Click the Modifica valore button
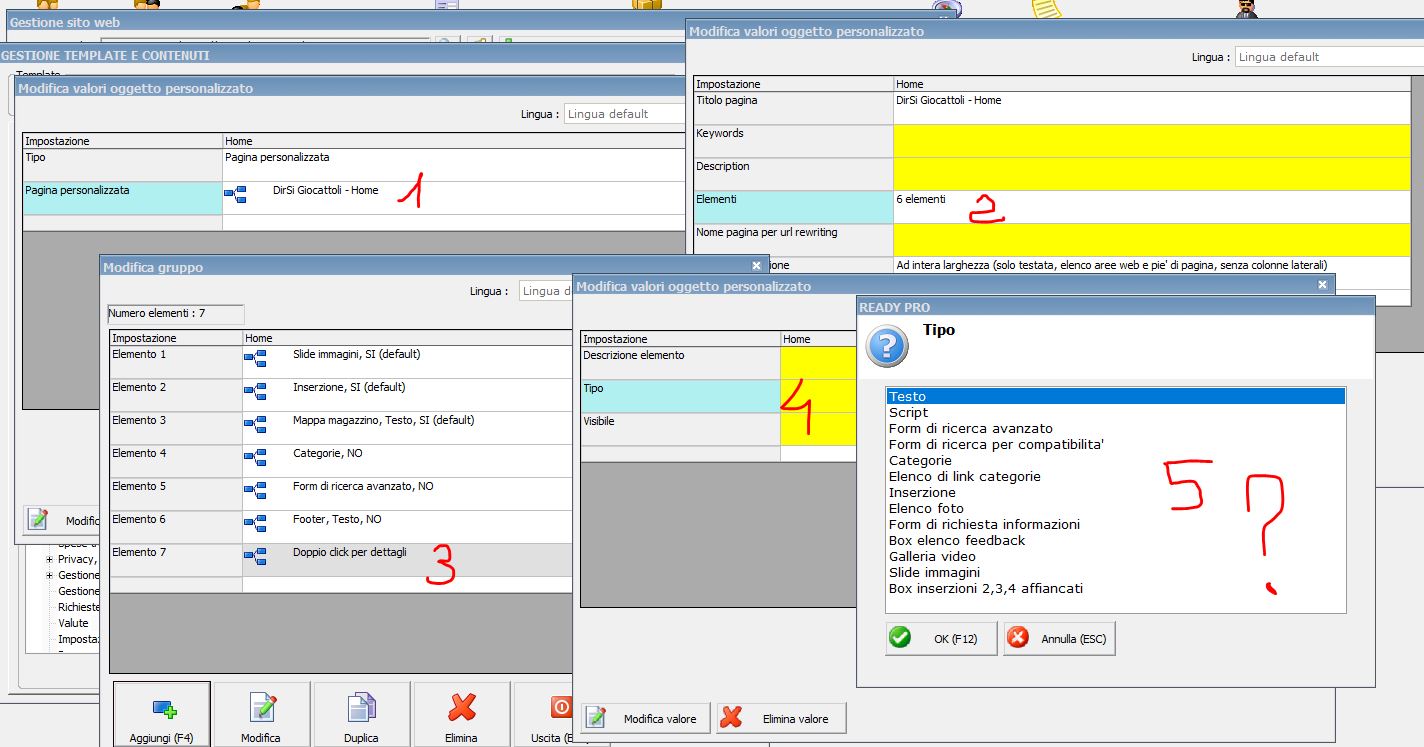The width and height of the screenshot is (1424, 747). (646, 718)
